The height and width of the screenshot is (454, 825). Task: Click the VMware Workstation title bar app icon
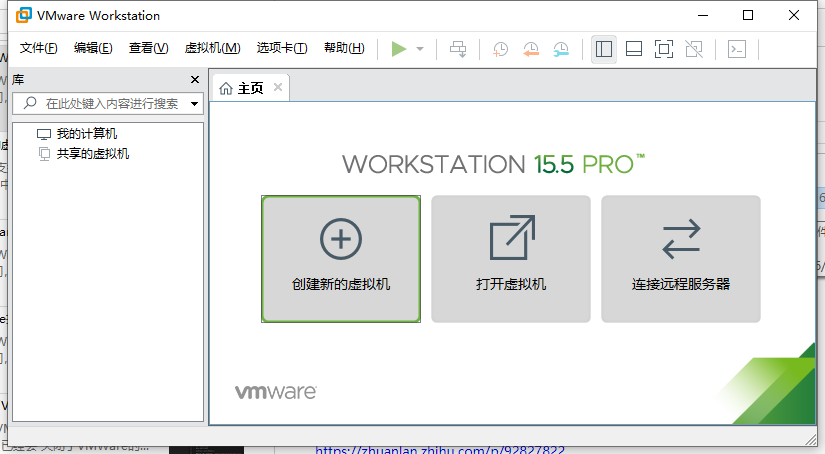pyautogui.click(x=24, y=15)
